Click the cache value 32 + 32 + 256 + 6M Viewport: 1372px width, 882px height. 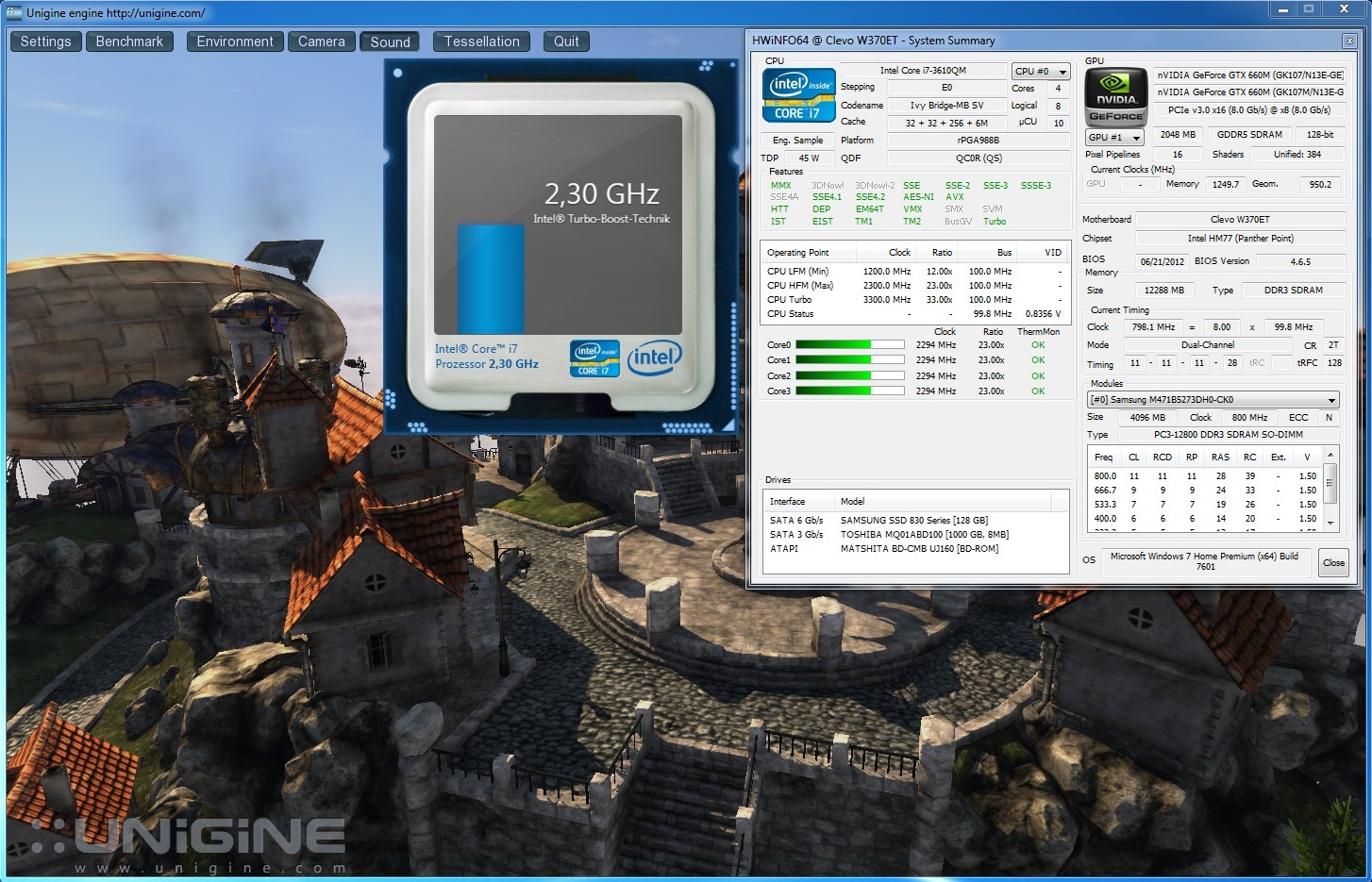(946, 123)
